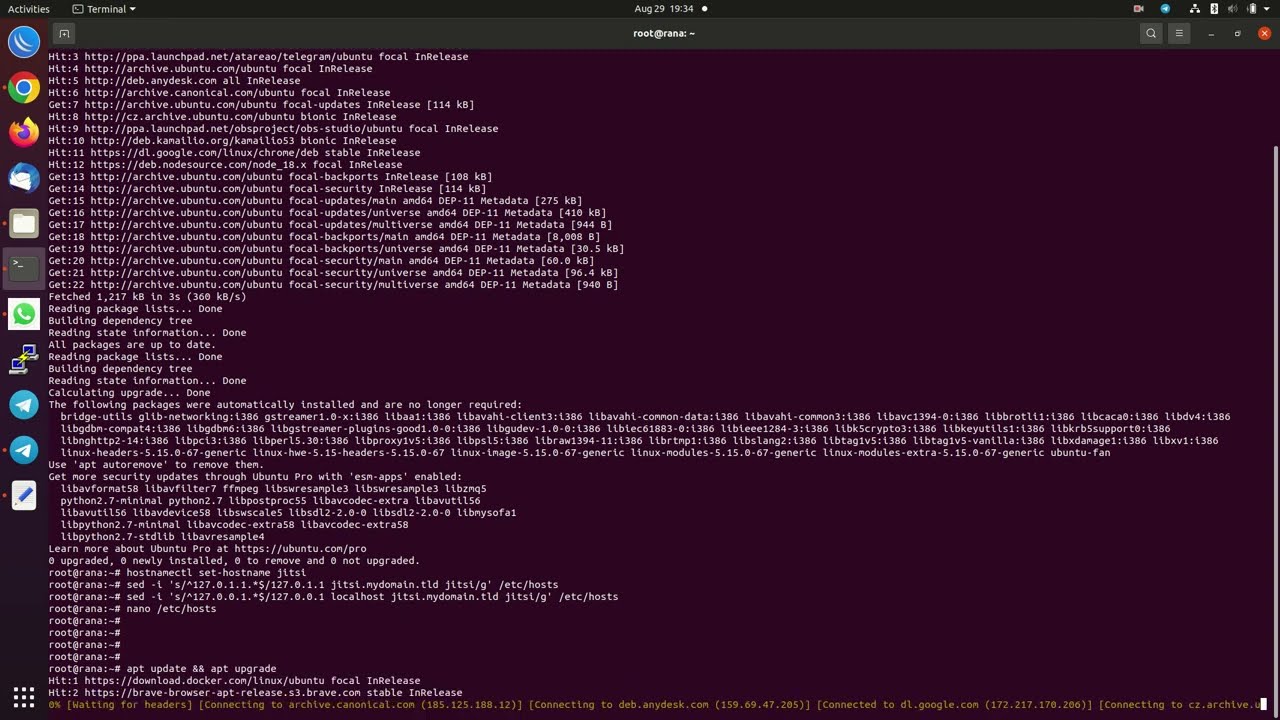Click the 'apt update && apt upgrade' command line
Image resolution: width=1280 pixels, height=720 pixels.
pos(162,669)
